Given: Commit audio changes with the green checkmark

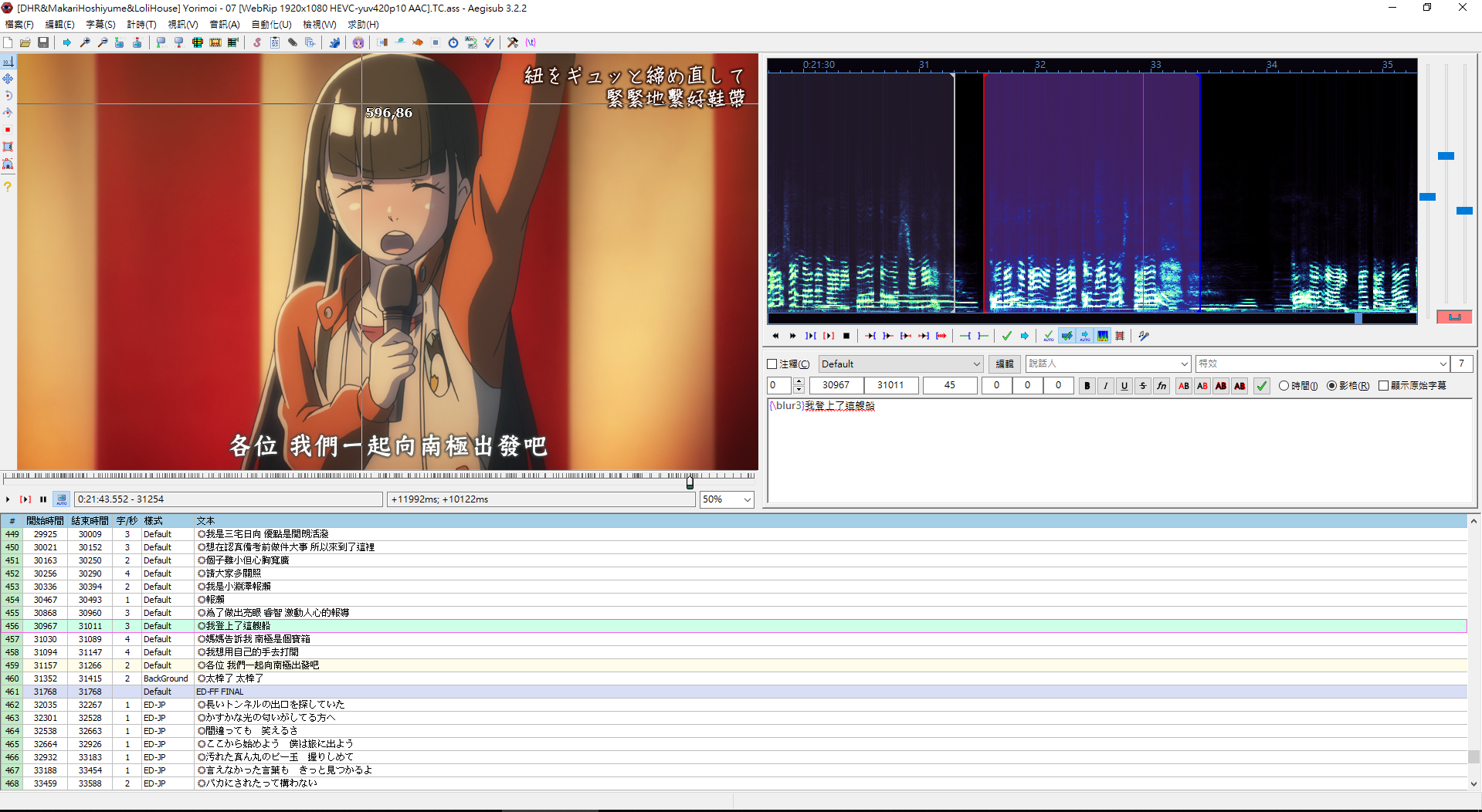Looking at the screenshot, I should [x=1006, y=336].
